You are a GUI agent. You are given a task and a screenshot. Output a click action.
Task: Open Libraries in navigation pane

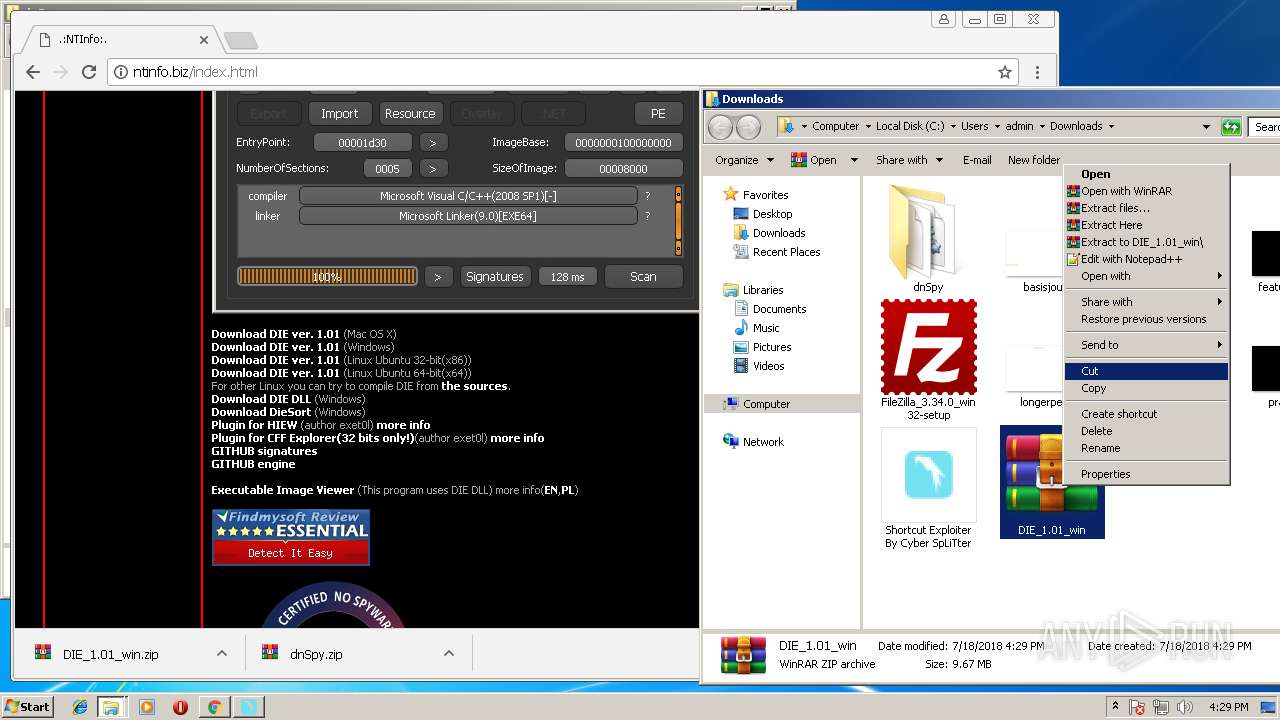pos(762,290)
